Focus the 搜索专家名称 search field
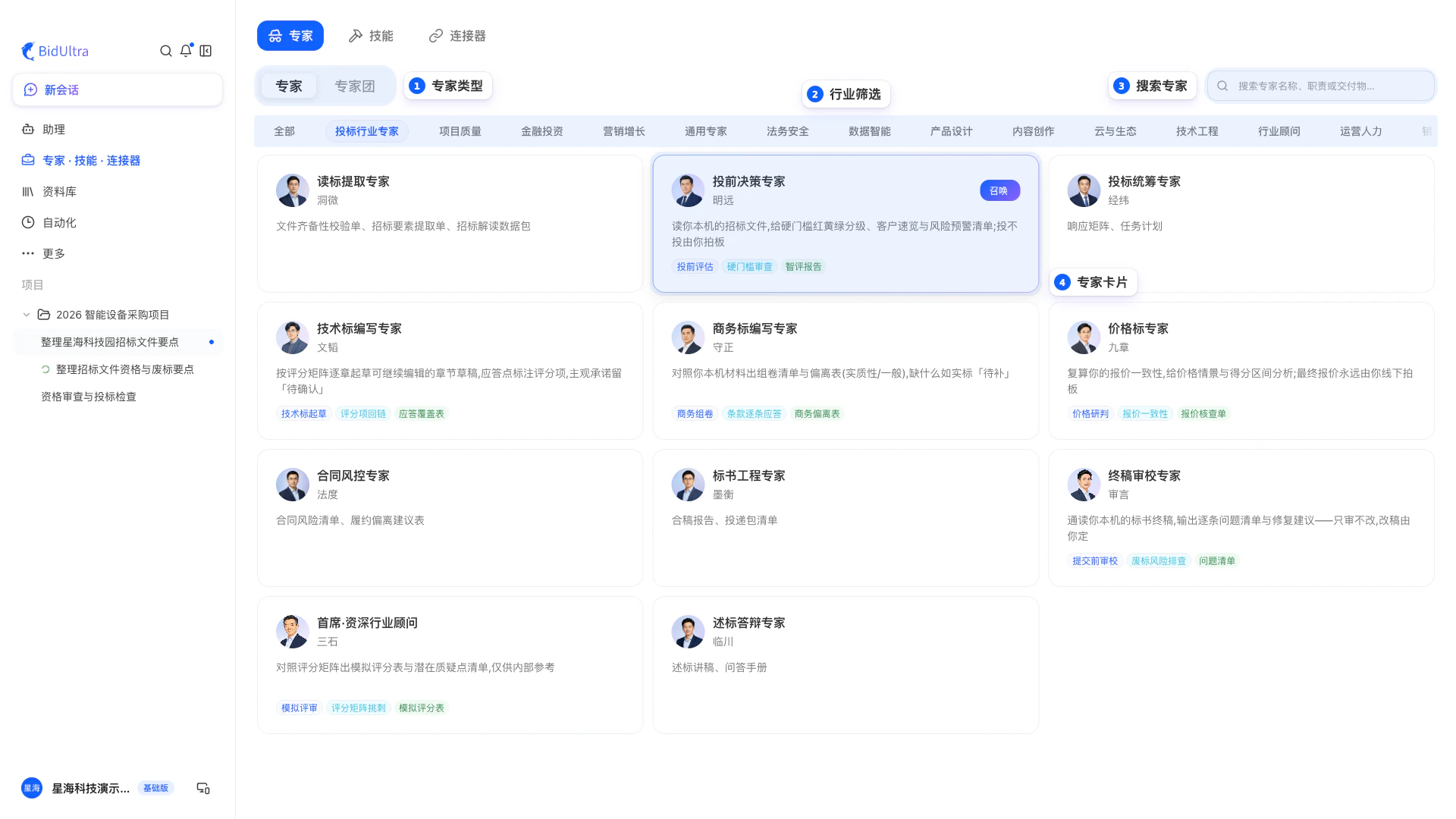1456x819 pixels. pyautogui.click(x=1321, y=86)
